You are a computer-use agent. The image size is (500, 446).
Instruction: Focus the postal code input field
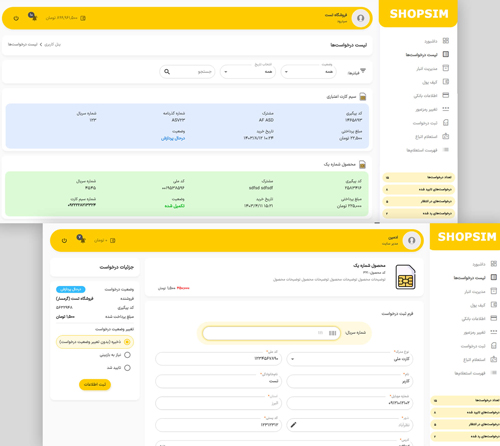[x=218, y=425]
